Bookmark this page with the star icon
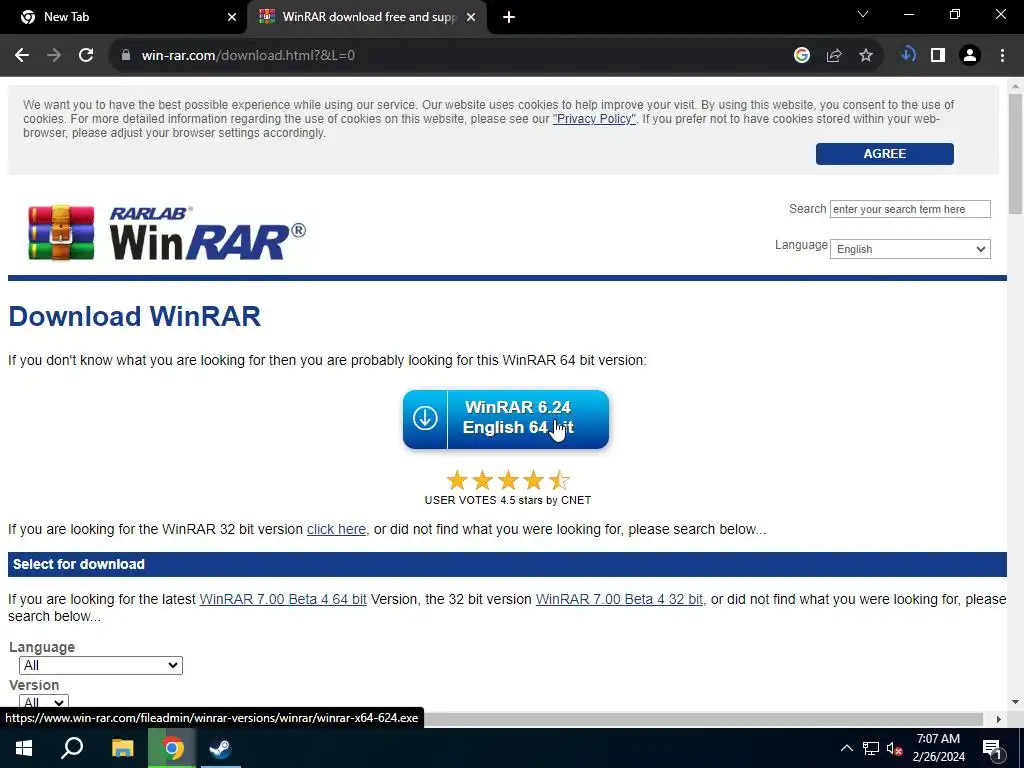1024x768 pixels. tap(866, 56)
